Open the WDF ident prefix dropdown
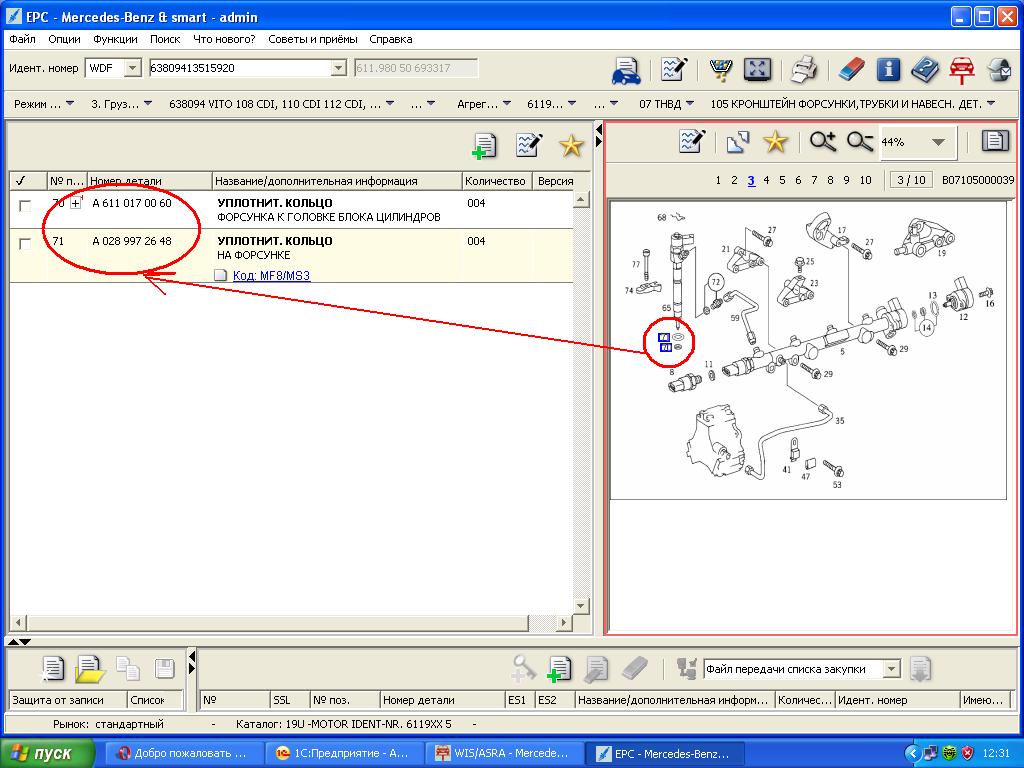This screenshot has width=1024, height=768. coord(133,68)
